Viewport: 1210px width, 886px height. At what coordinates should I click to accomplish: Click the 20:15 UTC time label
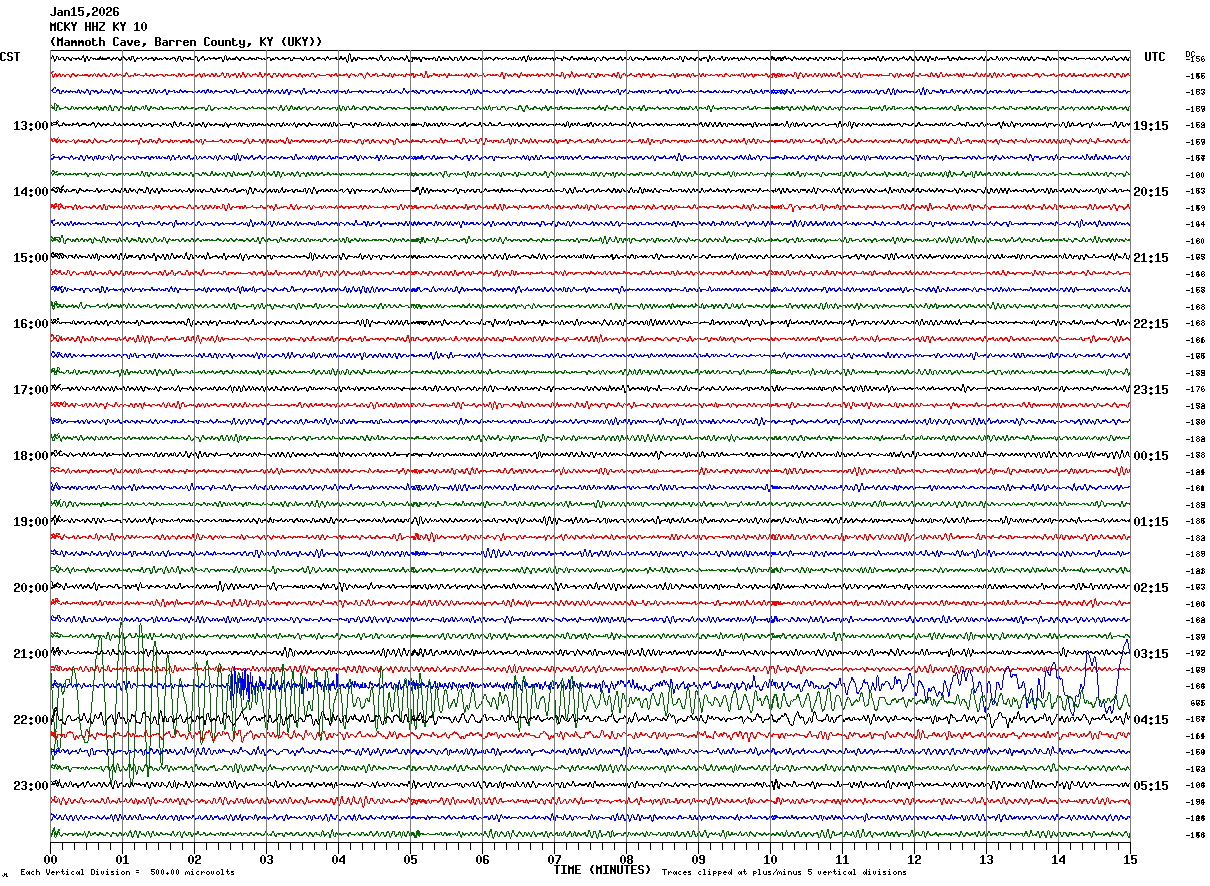click(1150, 192)
